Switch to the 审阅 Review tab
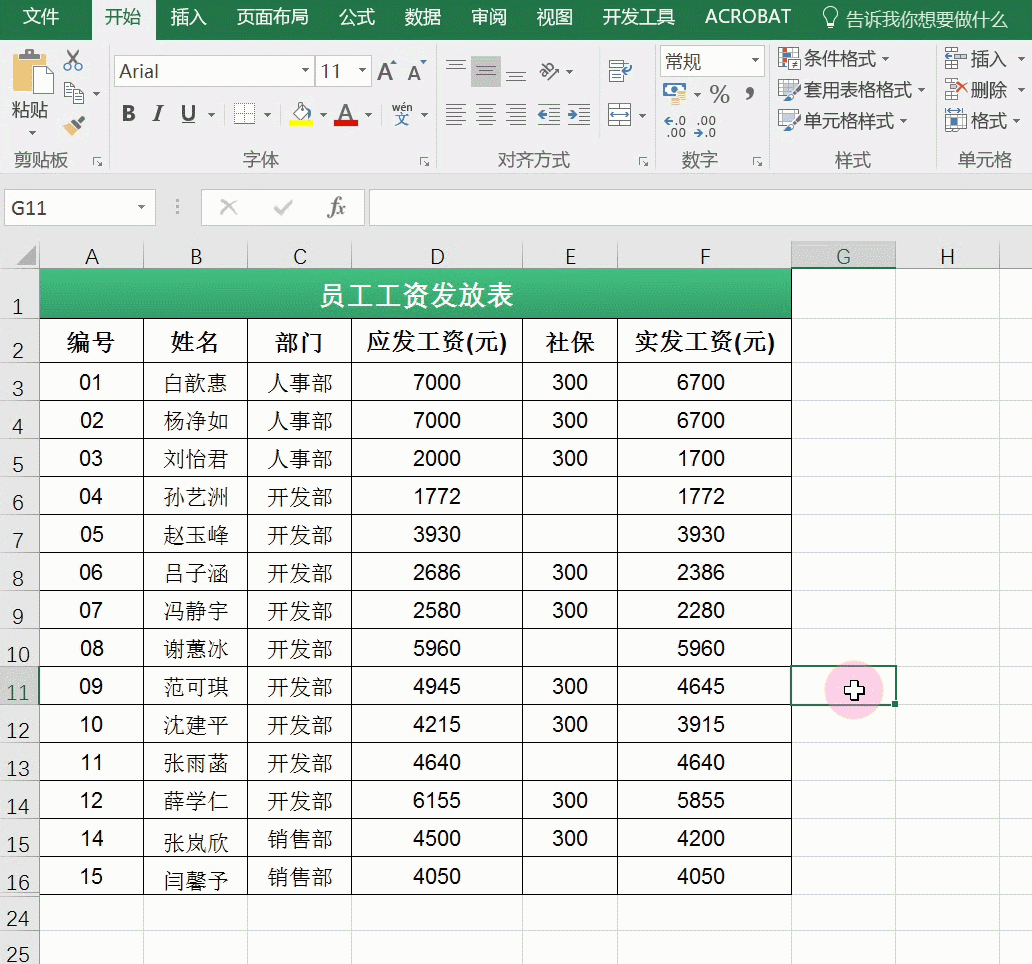 point(489,16)
